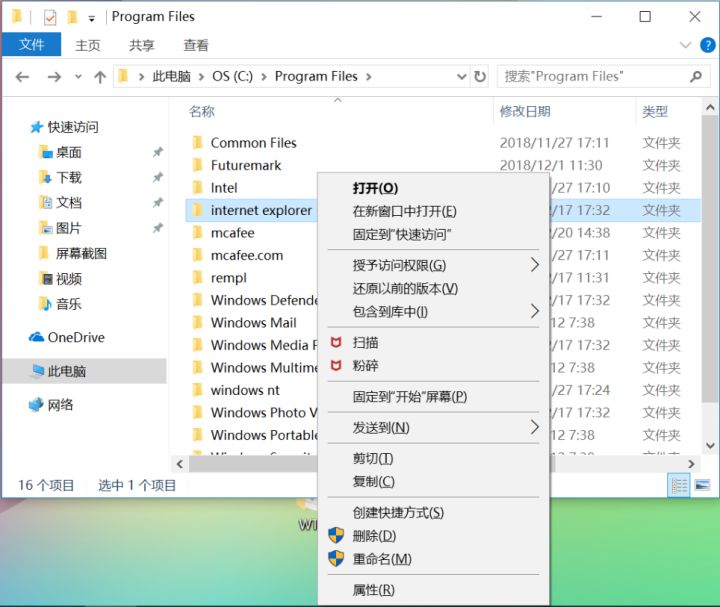Click the Forward navigation arrow
720x607 pixels.
click(x=54, y=77)
